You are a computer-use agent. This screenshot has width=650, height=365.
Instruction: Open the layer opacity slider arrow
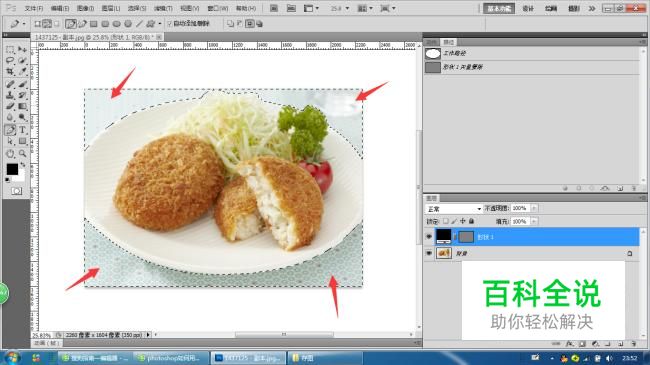tap(534, 208)
